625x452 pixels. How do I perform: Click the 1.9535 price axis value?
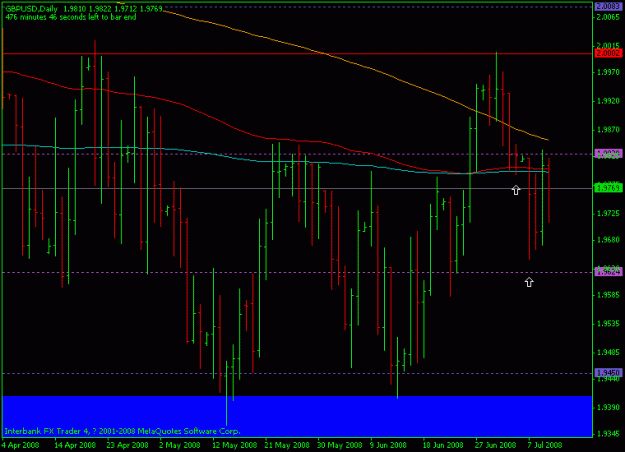click(x=608, y=324)
